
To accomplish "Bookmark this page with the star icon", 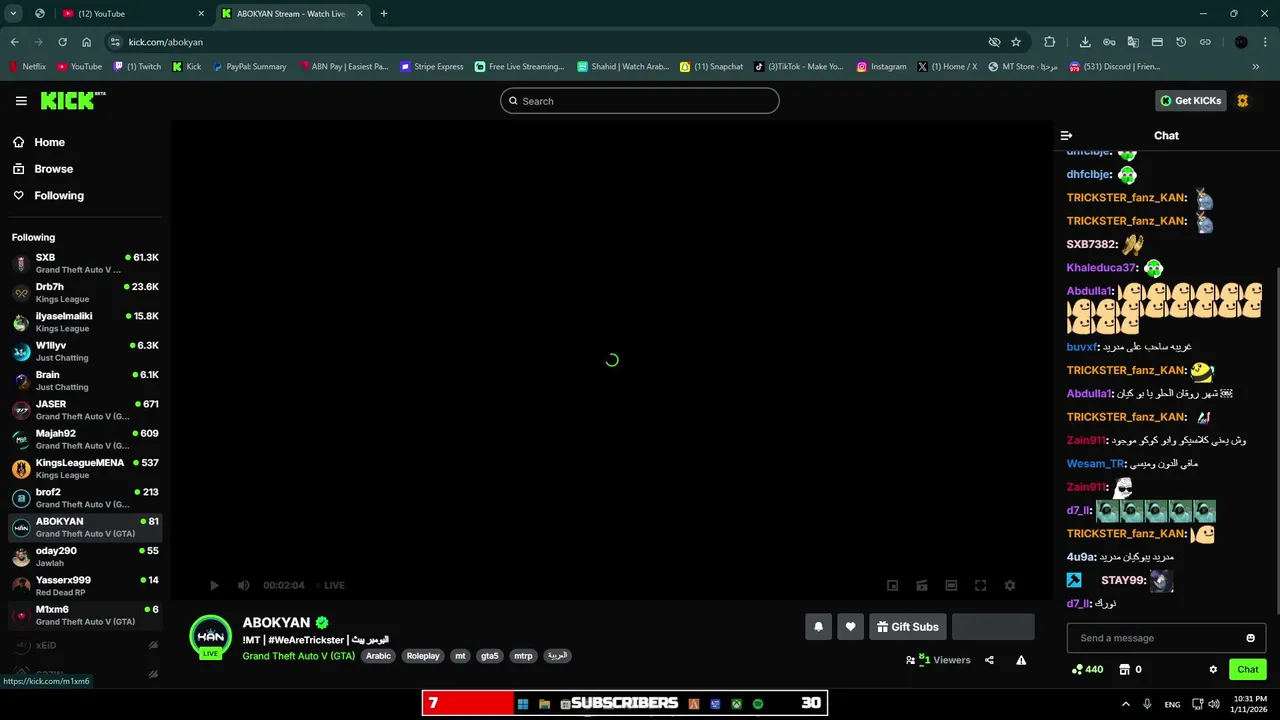I will point(1016,42).
